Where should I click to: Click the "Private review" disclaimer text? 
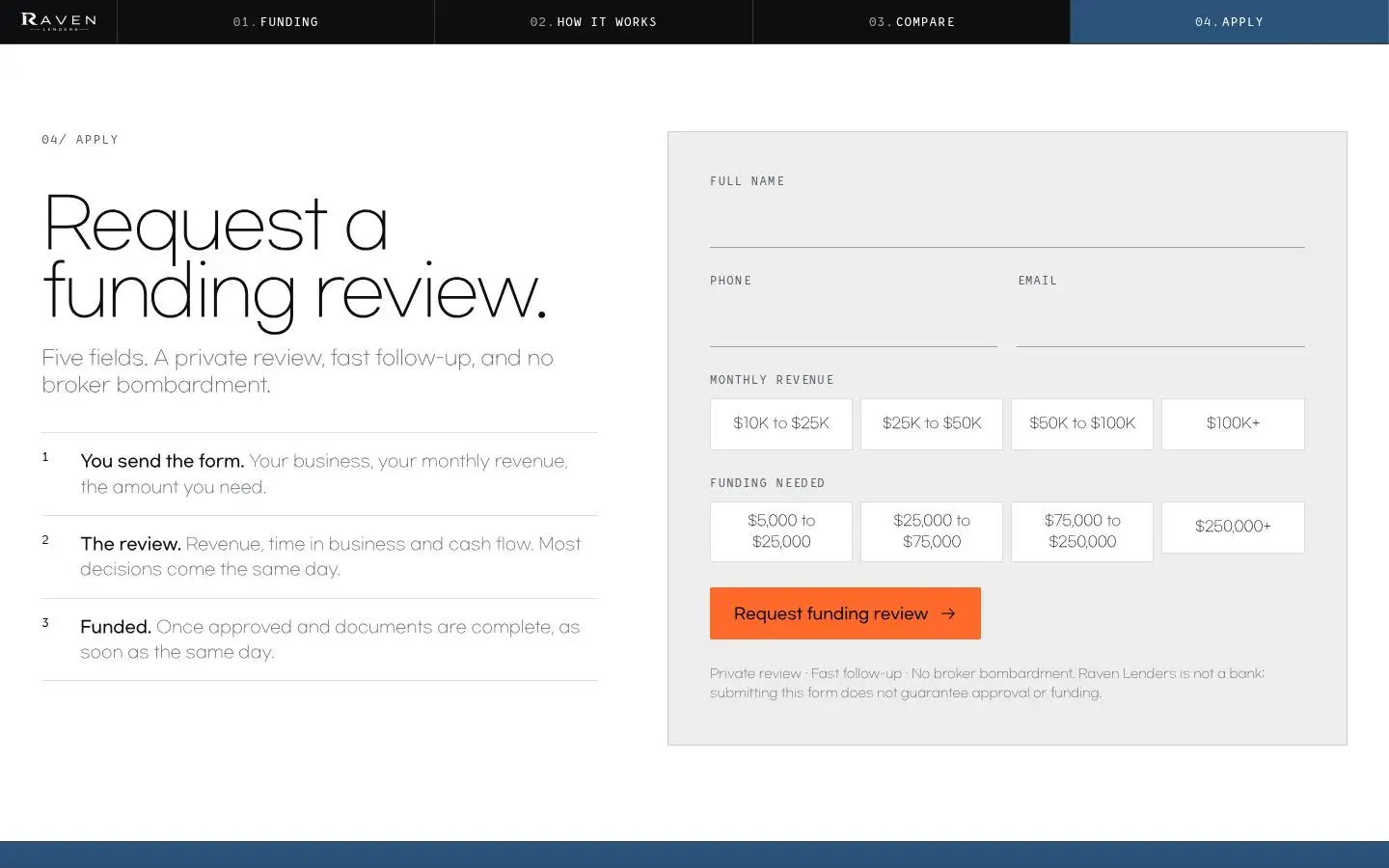[987, 683]
